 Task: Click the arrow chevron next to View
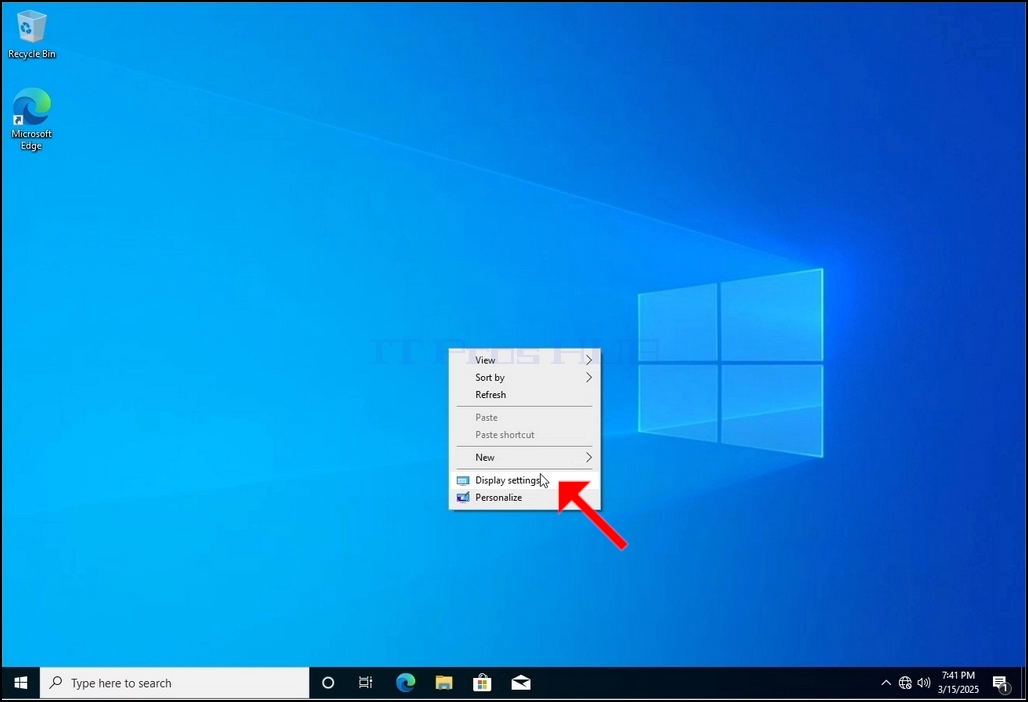pos(589,360)
